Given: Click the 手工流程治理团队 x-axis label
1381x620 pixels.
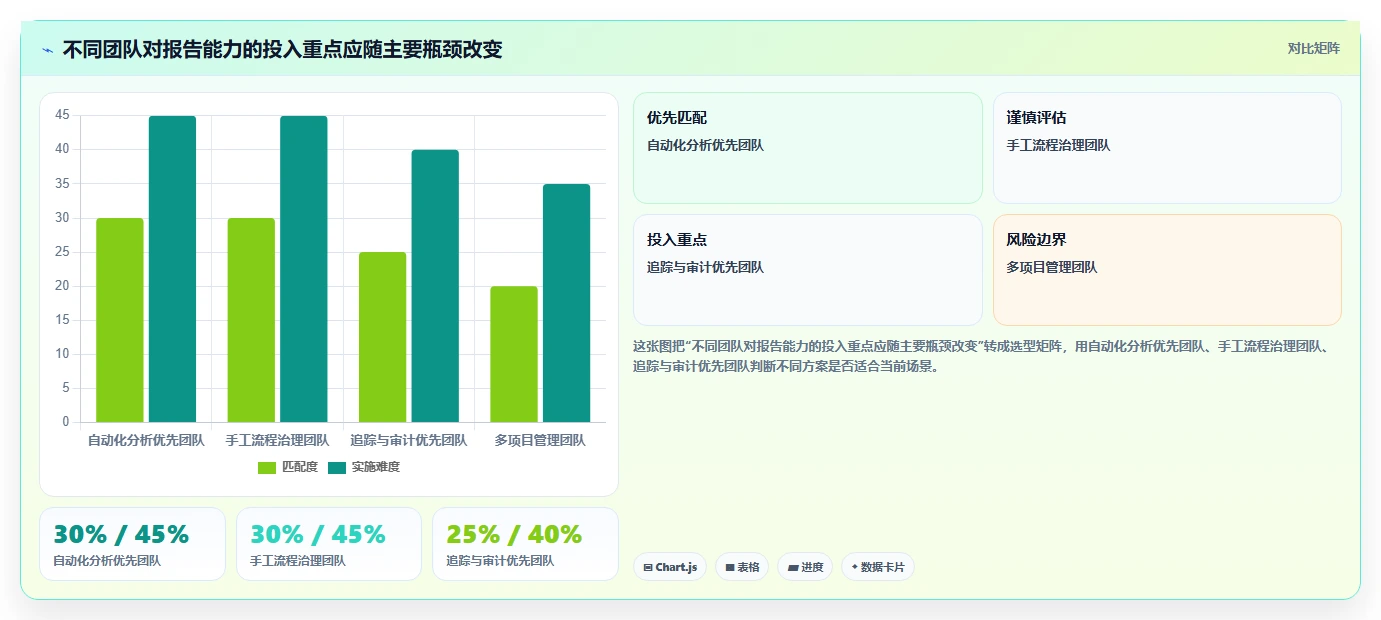Looking at the screenshot, I should [277, 440].
